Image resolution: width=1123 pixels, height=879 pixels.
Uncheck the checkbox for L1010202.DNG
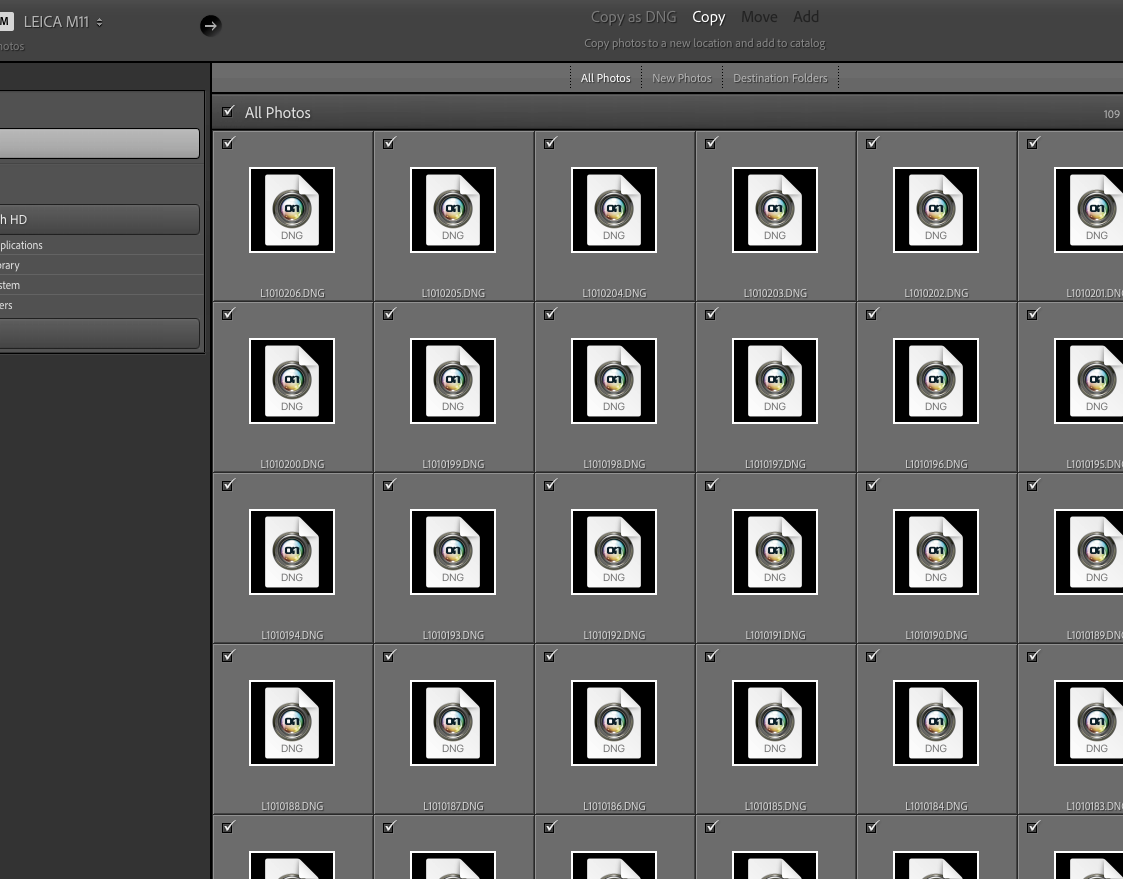pyautogui.click(x=872, y=143)
